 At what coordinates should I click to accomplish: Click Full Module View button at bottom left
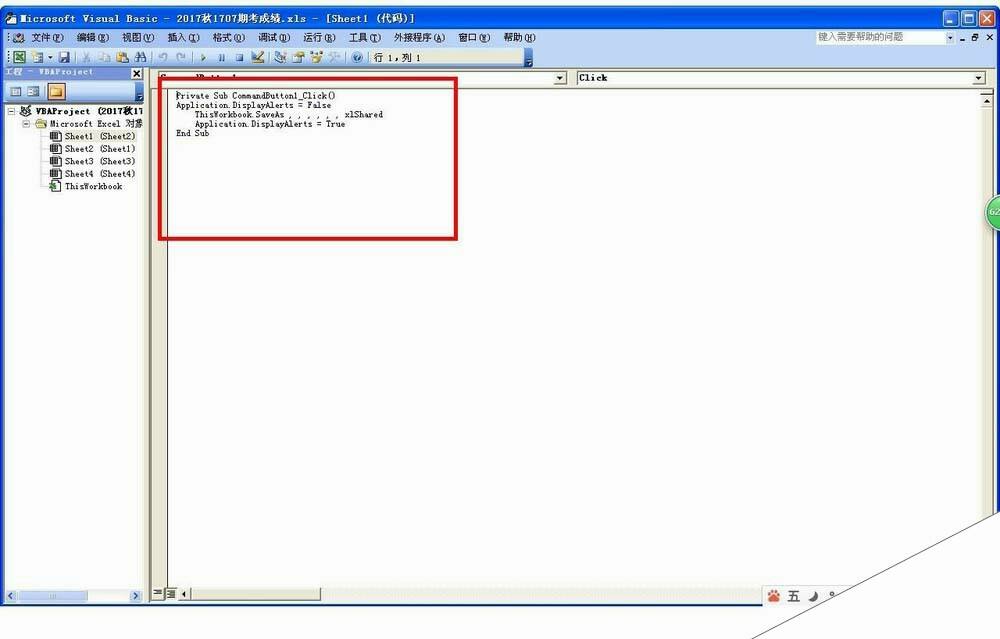click(170, 594)
